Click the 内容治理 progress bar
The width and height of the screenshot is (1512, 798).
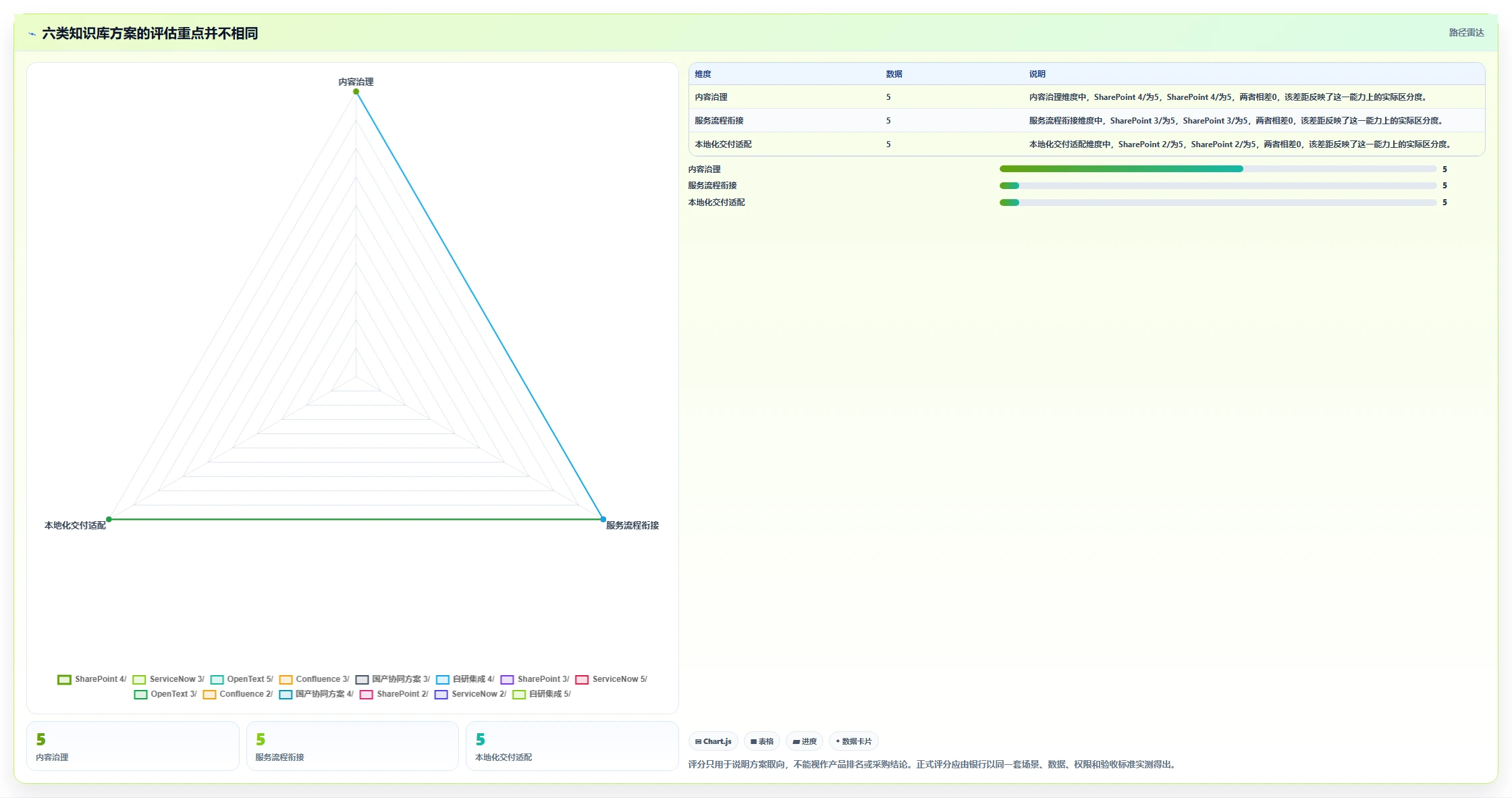click(1218, 169)
